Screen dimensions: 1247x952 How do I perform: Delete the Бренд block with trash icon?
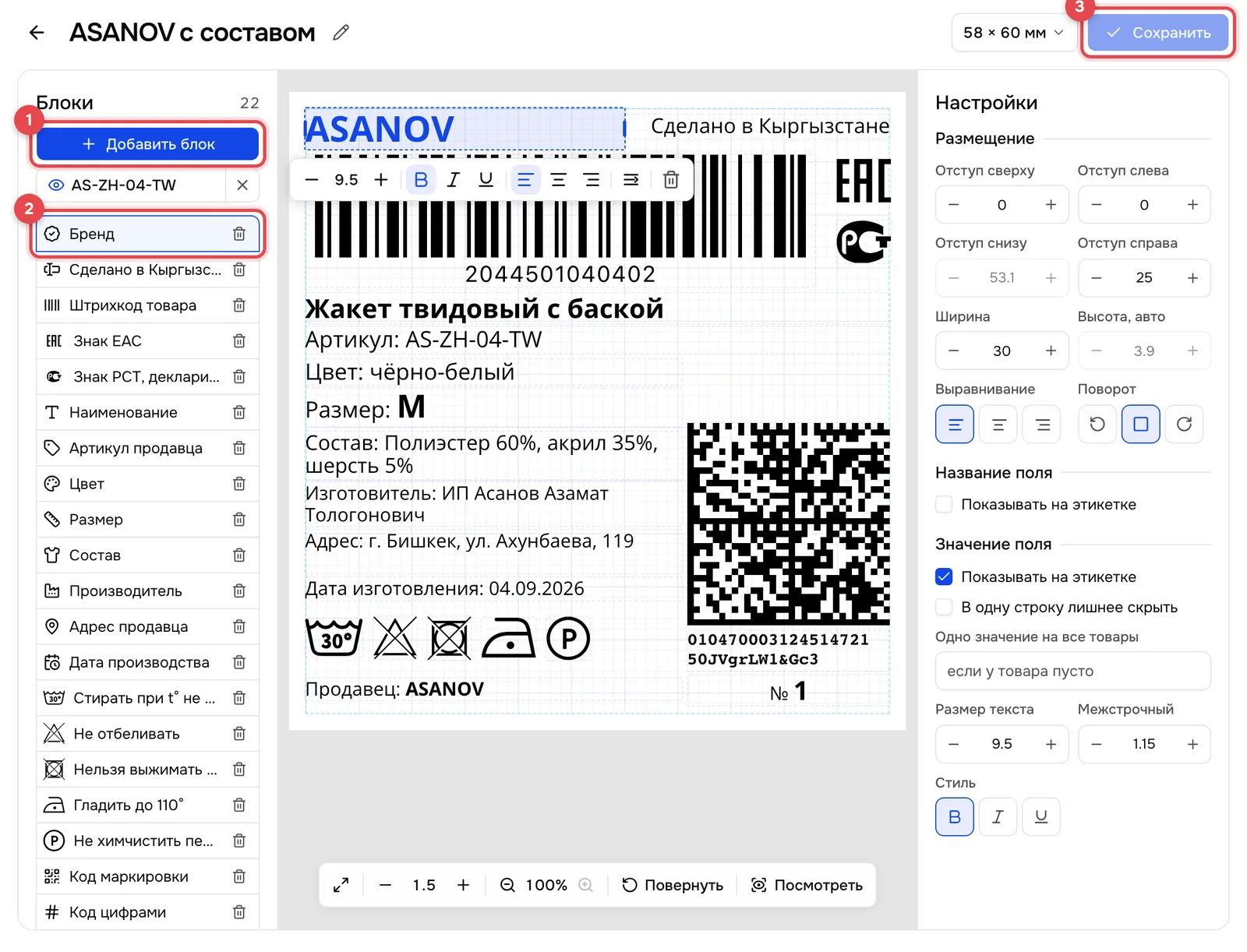[239, 234]
